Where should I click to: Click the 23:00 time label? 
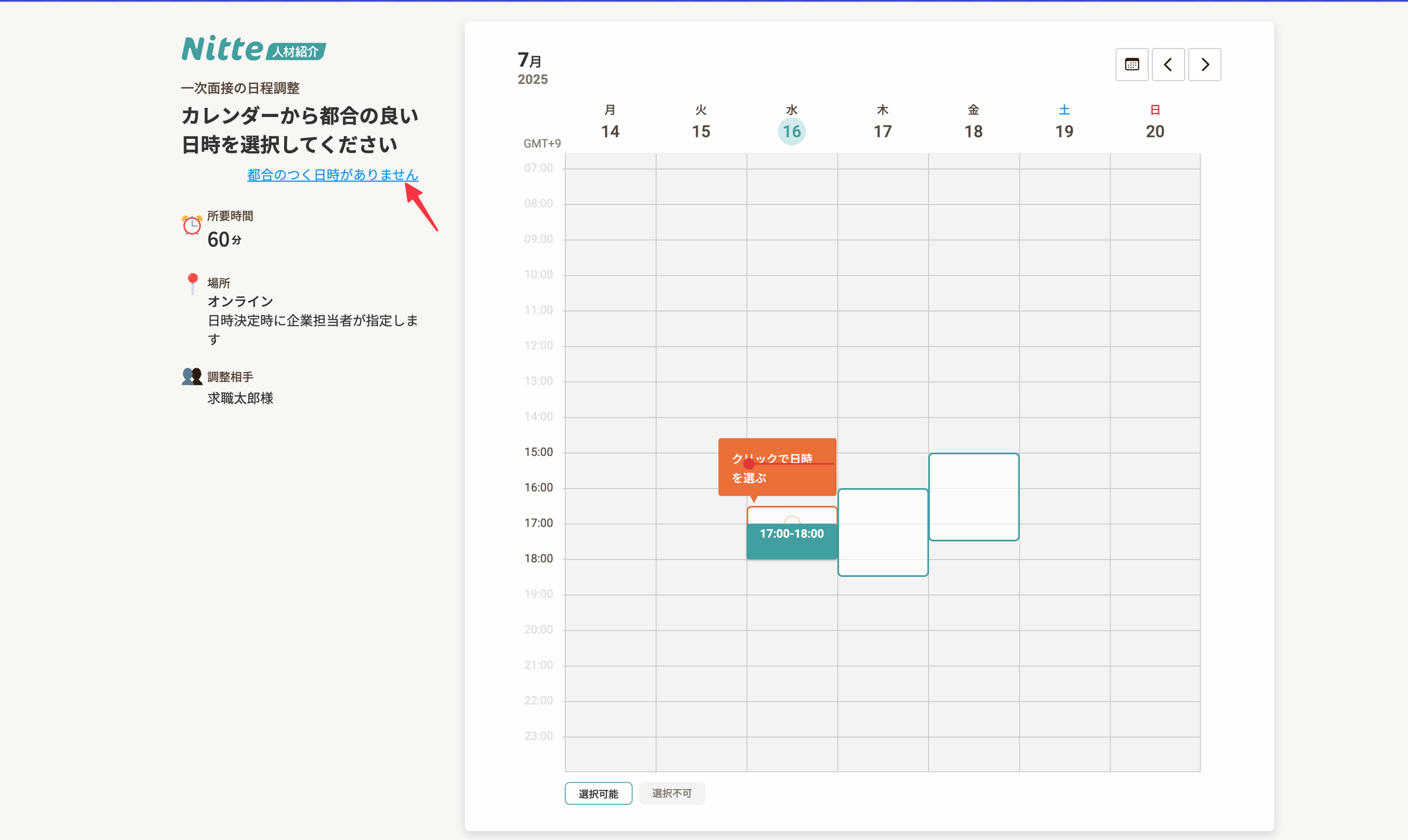[x=538, y=736]
